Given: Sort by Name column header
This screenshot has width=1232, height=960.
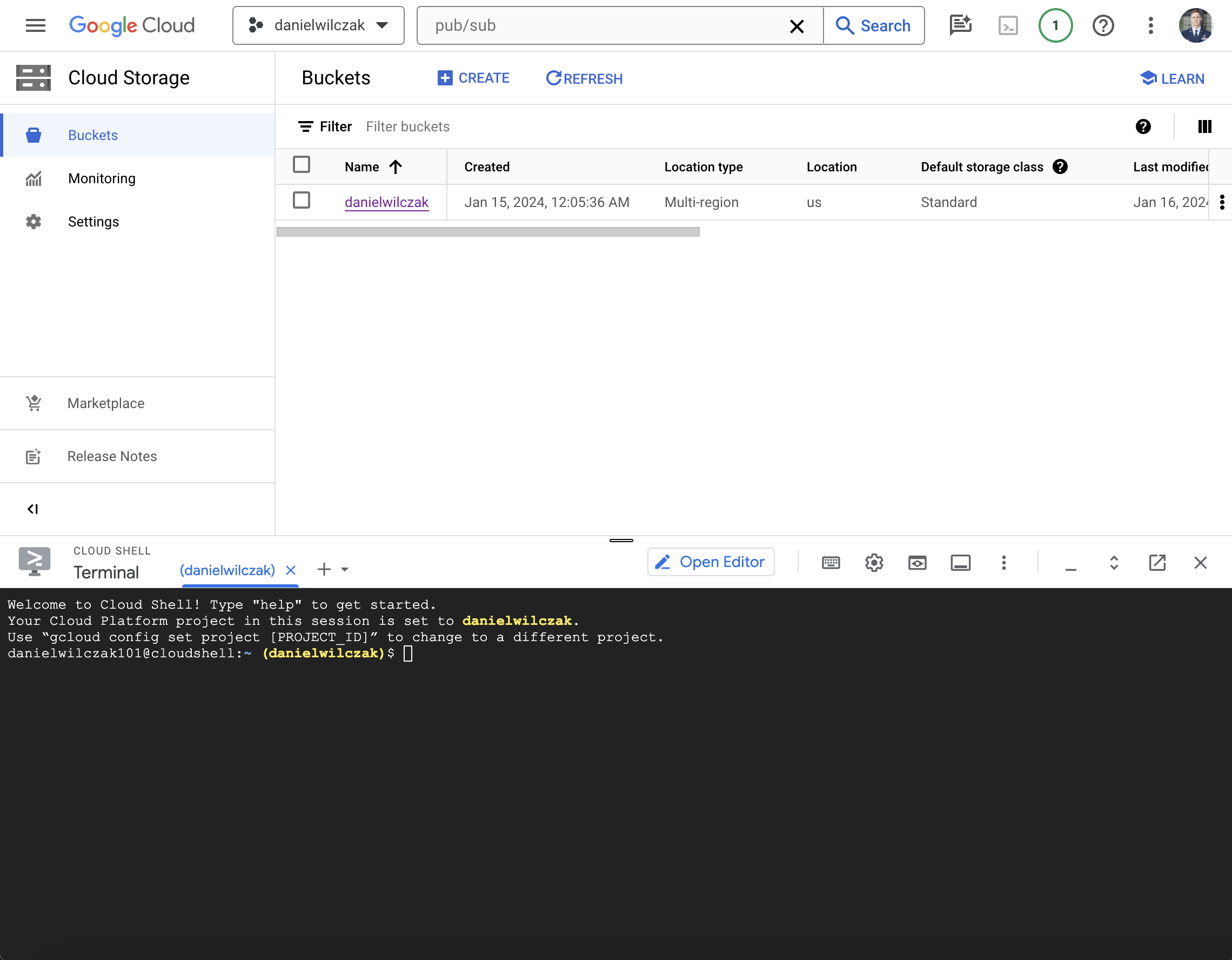Looking at the screenshot, I should pos(362,167).
